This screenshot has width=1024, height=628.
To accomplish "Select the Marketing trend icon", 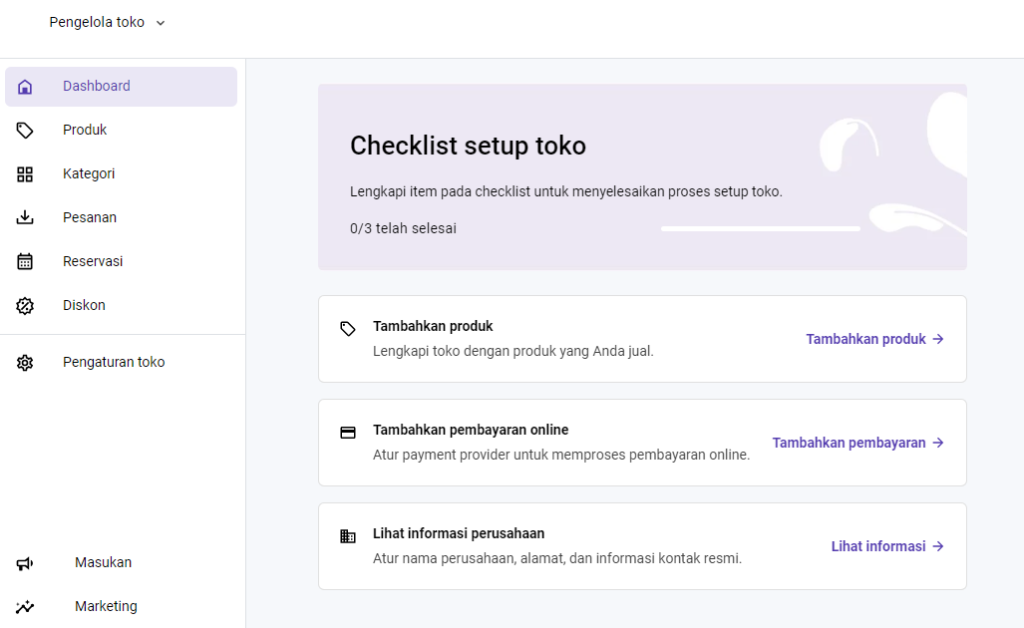I will [x=24, y=606].
